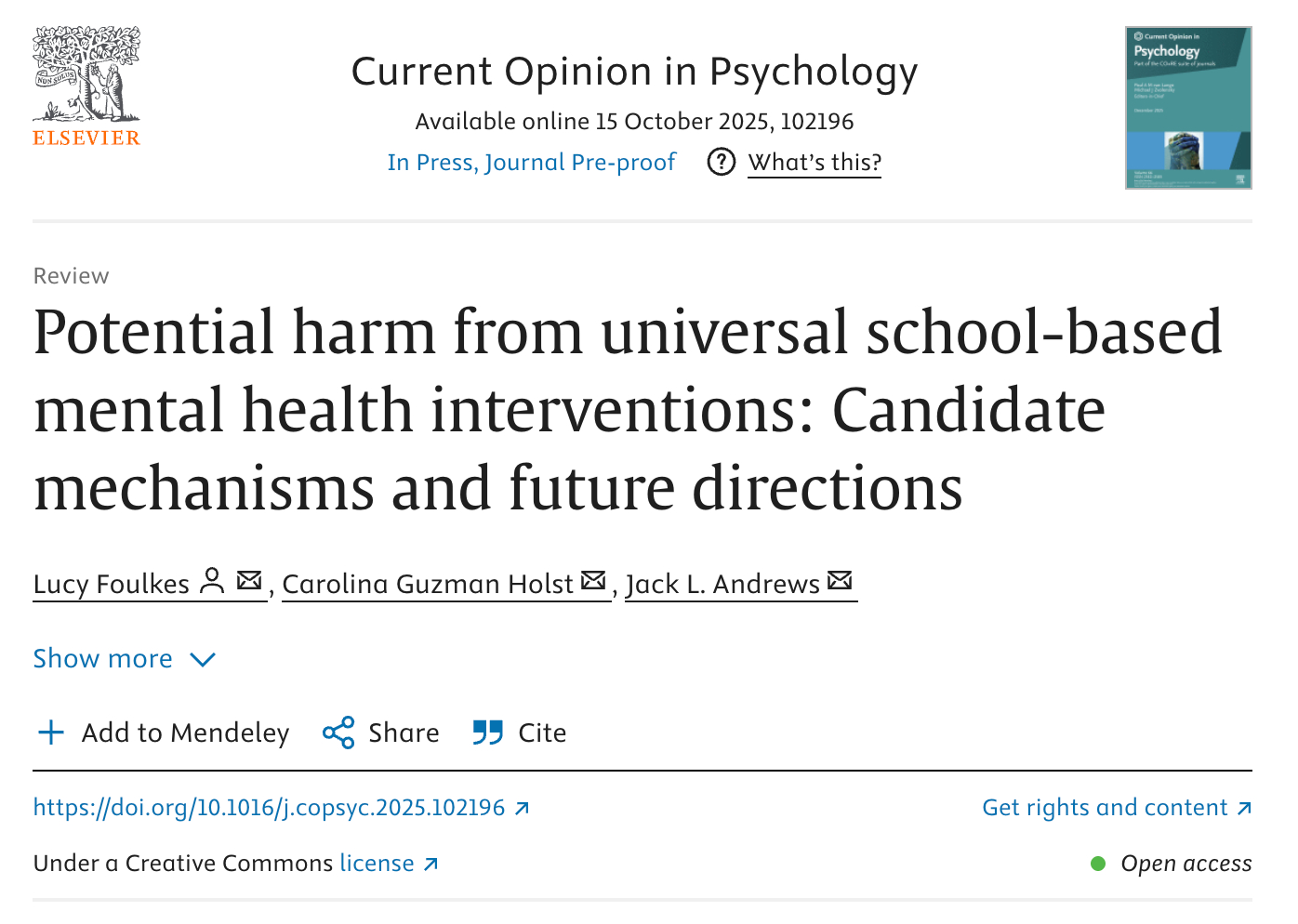Click the Share network icon
Image resolution: width=1298 pixels, height=924 pixels.
338,733
